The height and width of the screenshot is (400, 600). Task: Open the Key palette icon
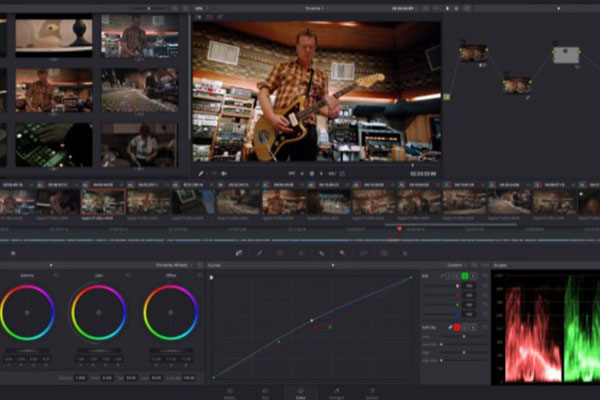tap(342, 253)
